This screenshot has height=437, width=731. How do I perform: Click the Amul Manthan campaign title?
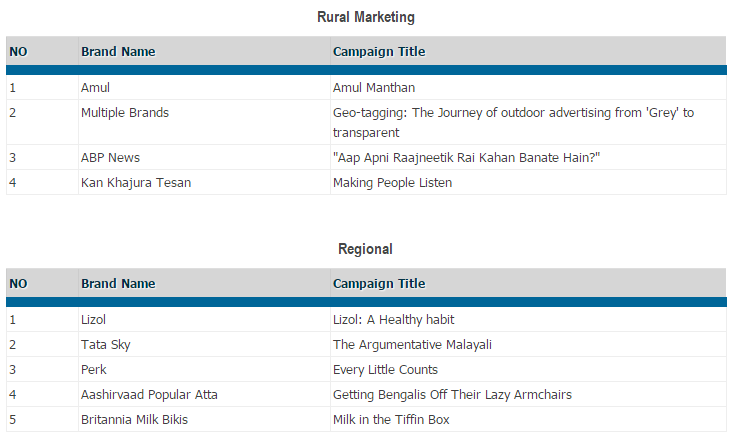pyautogui.click(x=373, y=88)
